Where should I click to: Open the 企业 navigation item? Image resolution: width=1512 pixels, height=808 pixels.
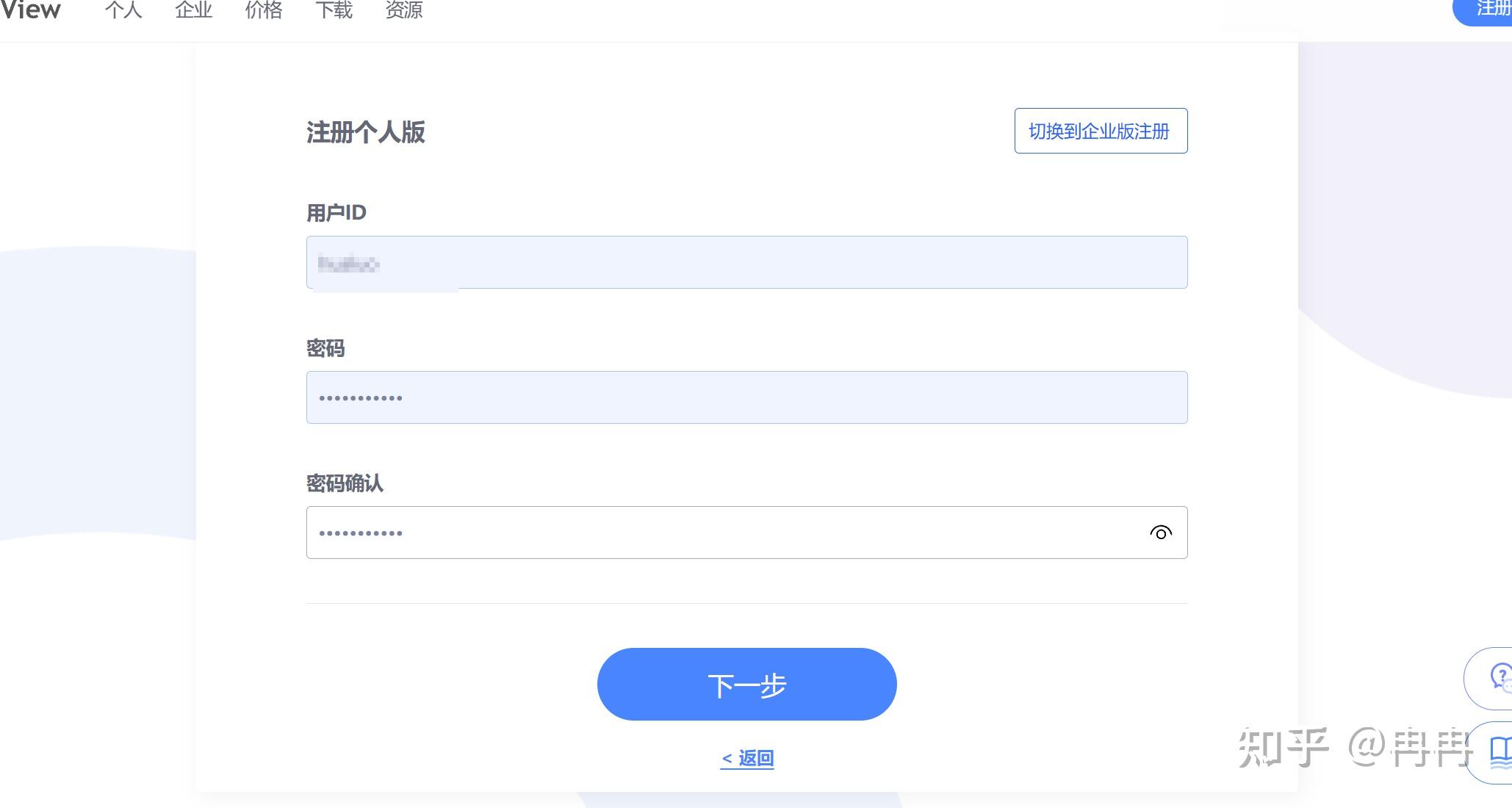[192, 10]
